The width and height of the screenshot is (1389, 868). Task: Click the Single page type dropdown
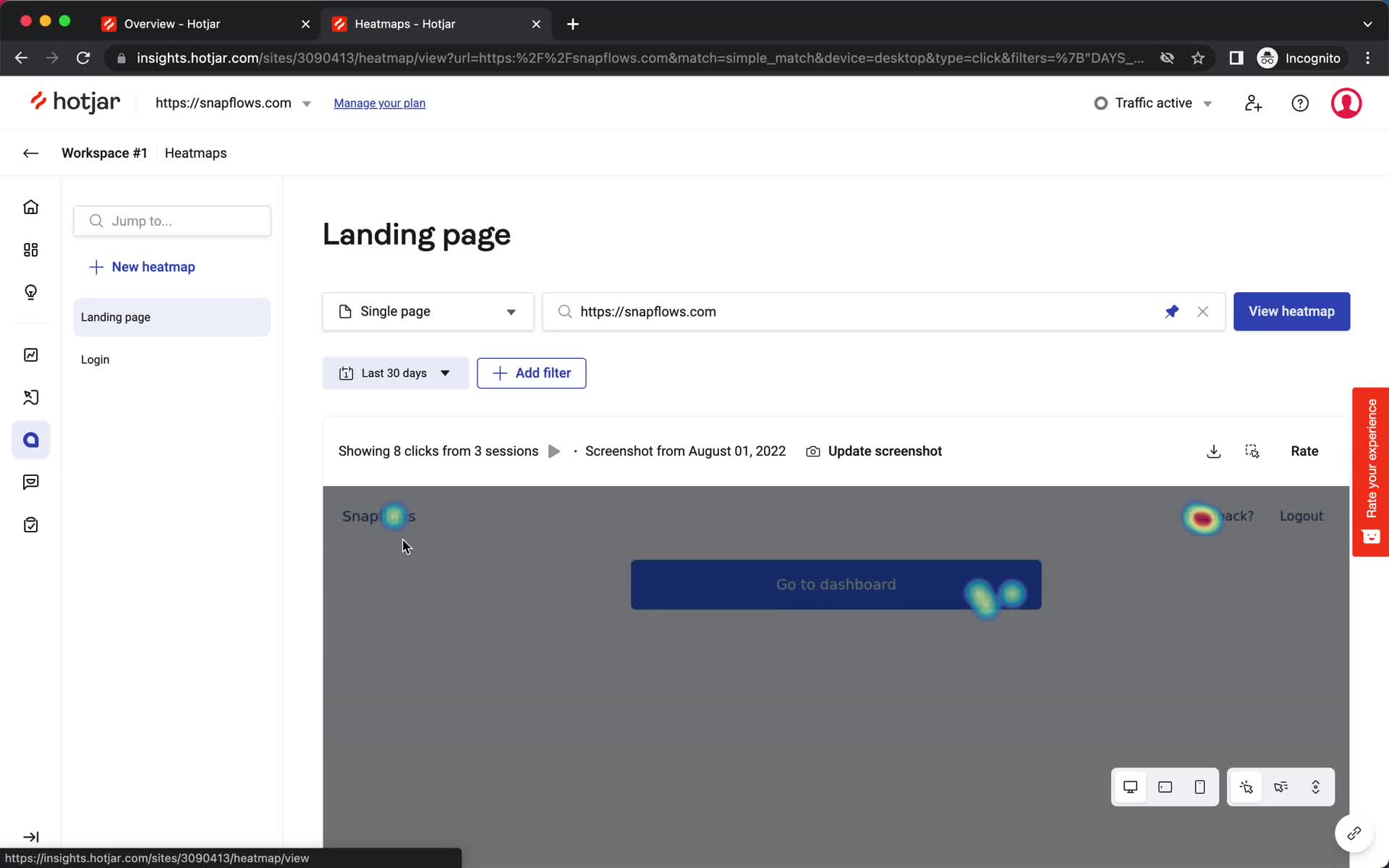pos(427,311)
